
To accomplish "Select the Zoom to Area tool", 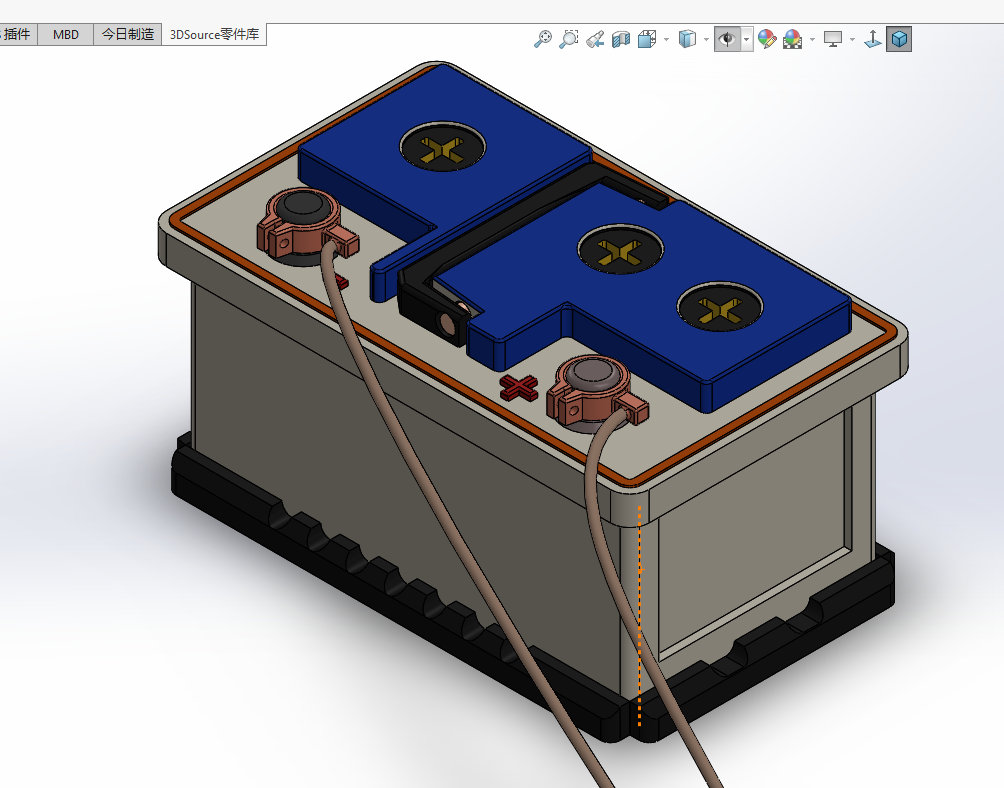I will [x=569, y=39].
